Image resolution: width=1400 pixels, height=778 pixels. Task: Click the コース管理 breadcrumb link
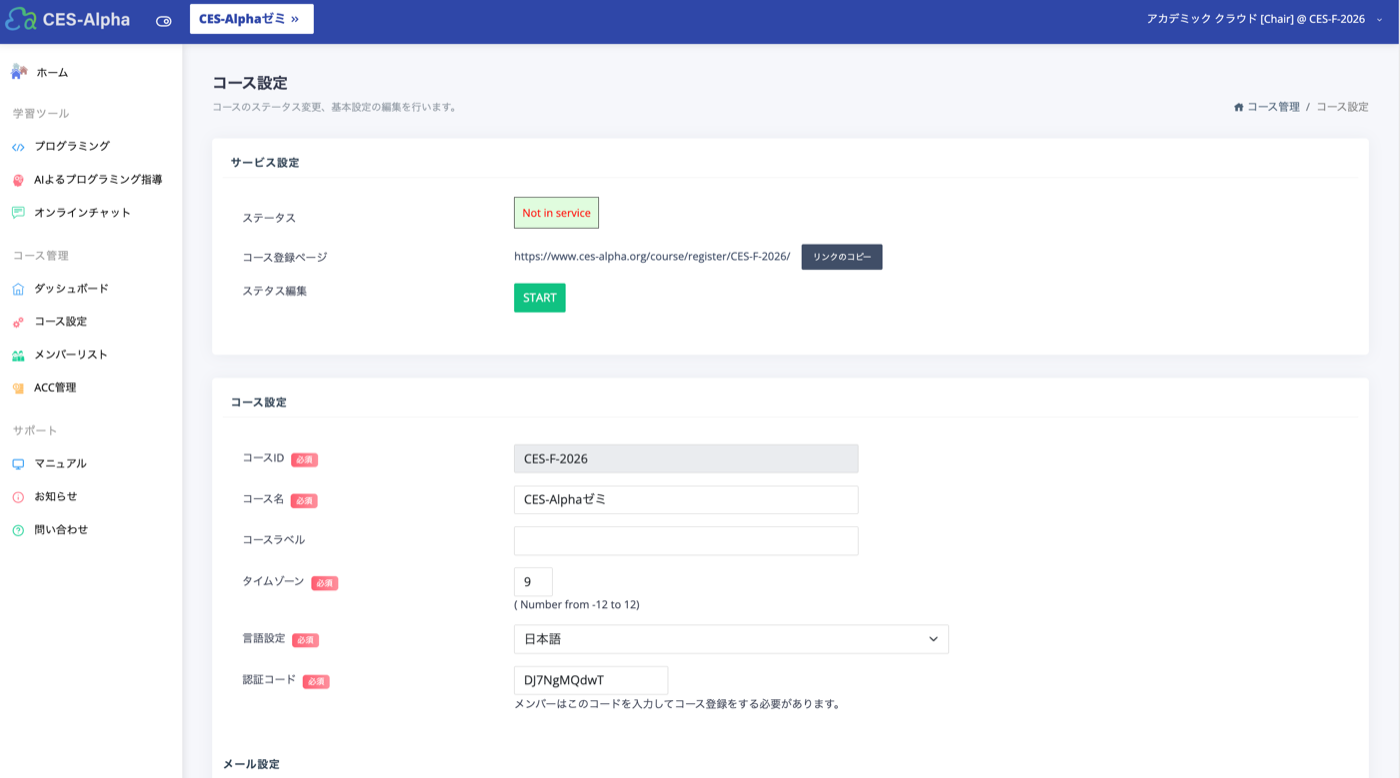tap(1273, 107)
